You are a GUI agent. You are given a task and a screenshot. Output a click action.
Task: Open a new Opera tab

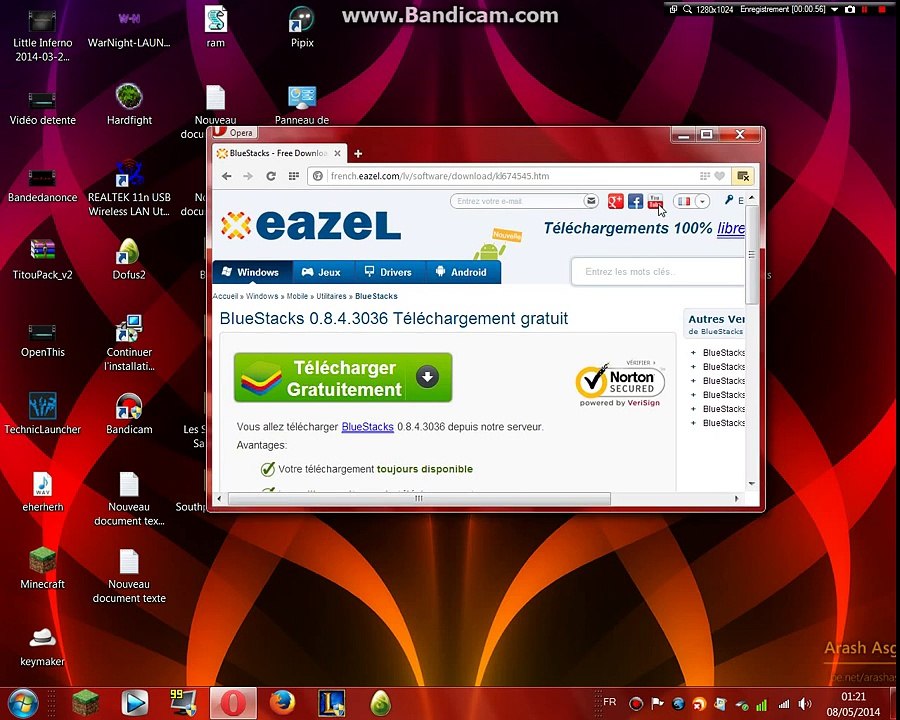pyautogui.click(x=358, y=153)
